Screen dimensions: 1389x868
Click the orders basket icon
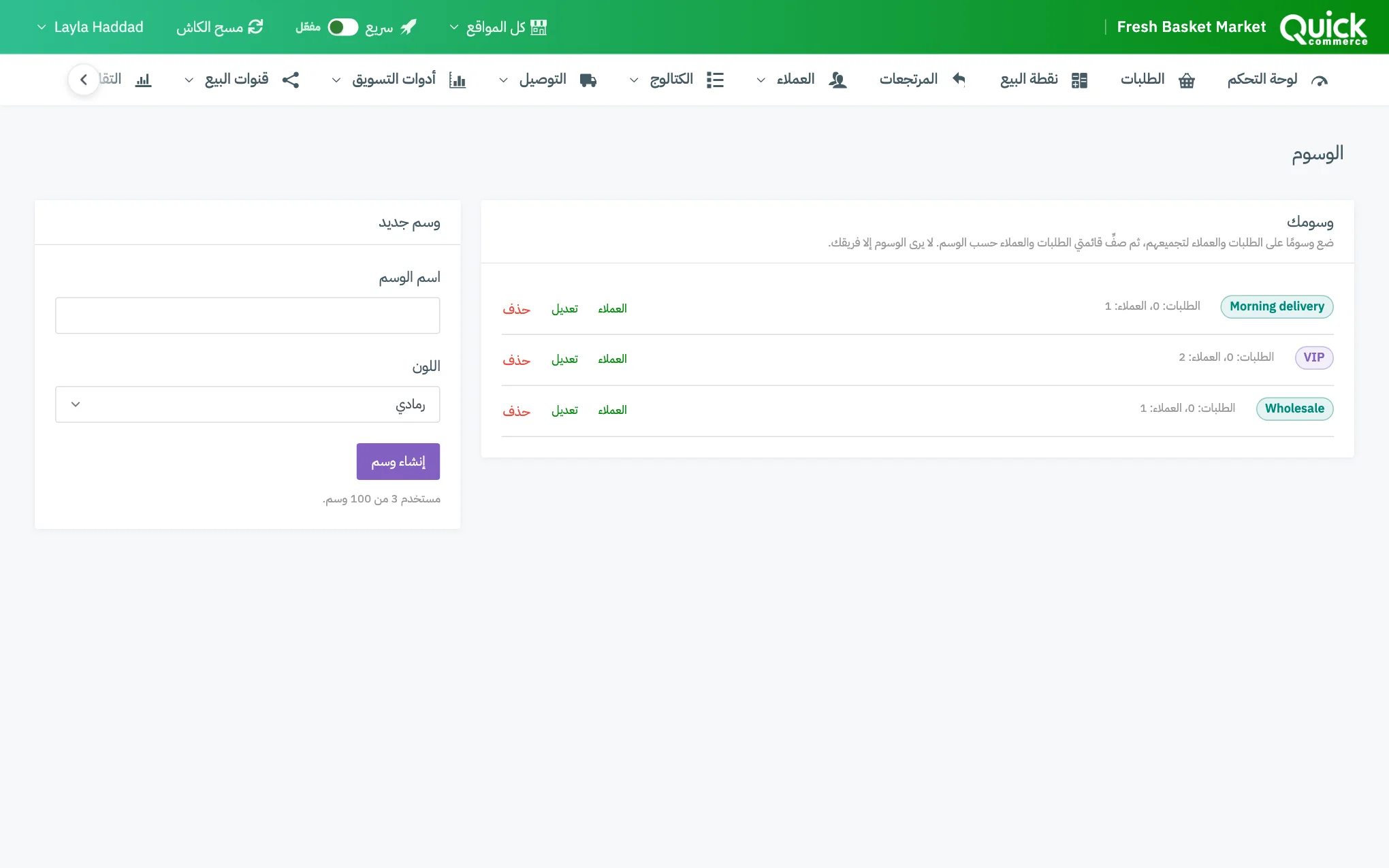[1187, 80]
